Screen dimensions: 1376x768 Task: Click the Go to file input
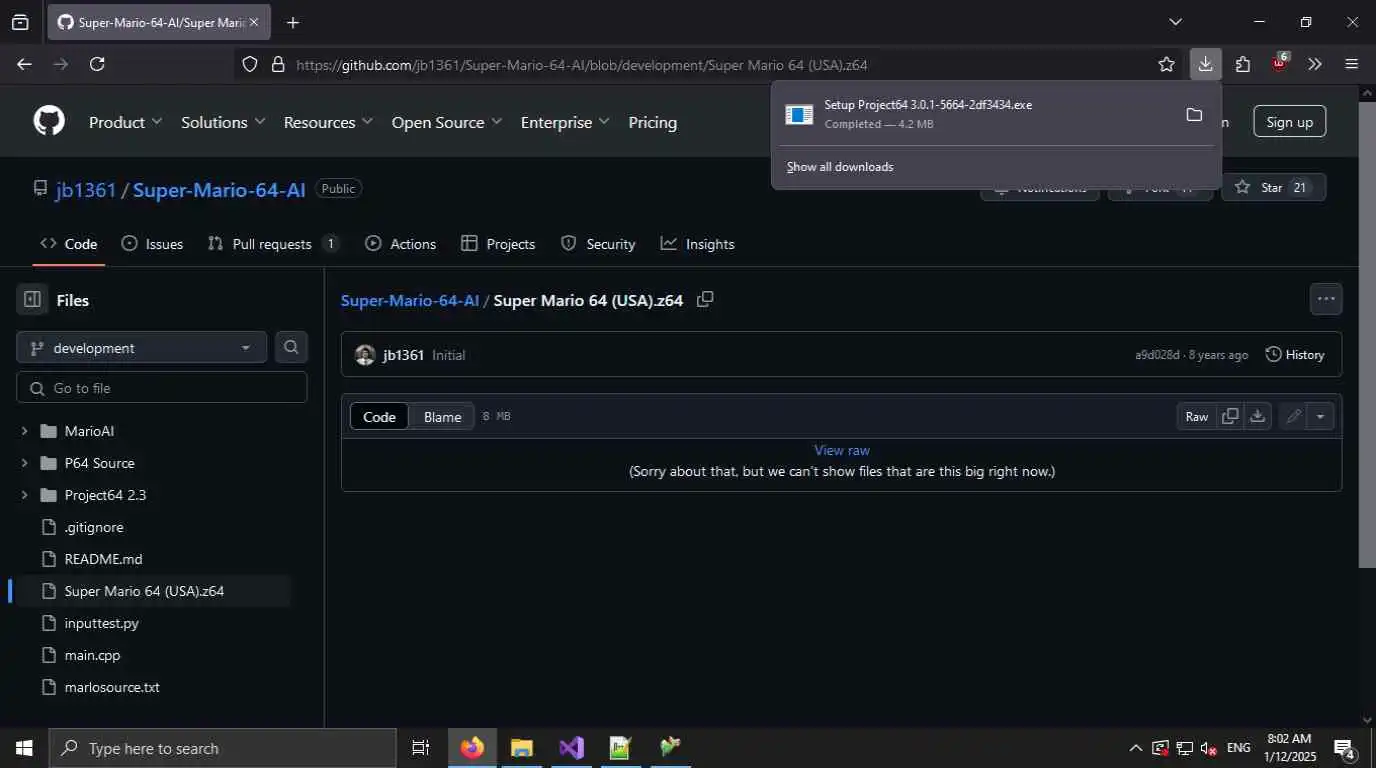point(162,388)
